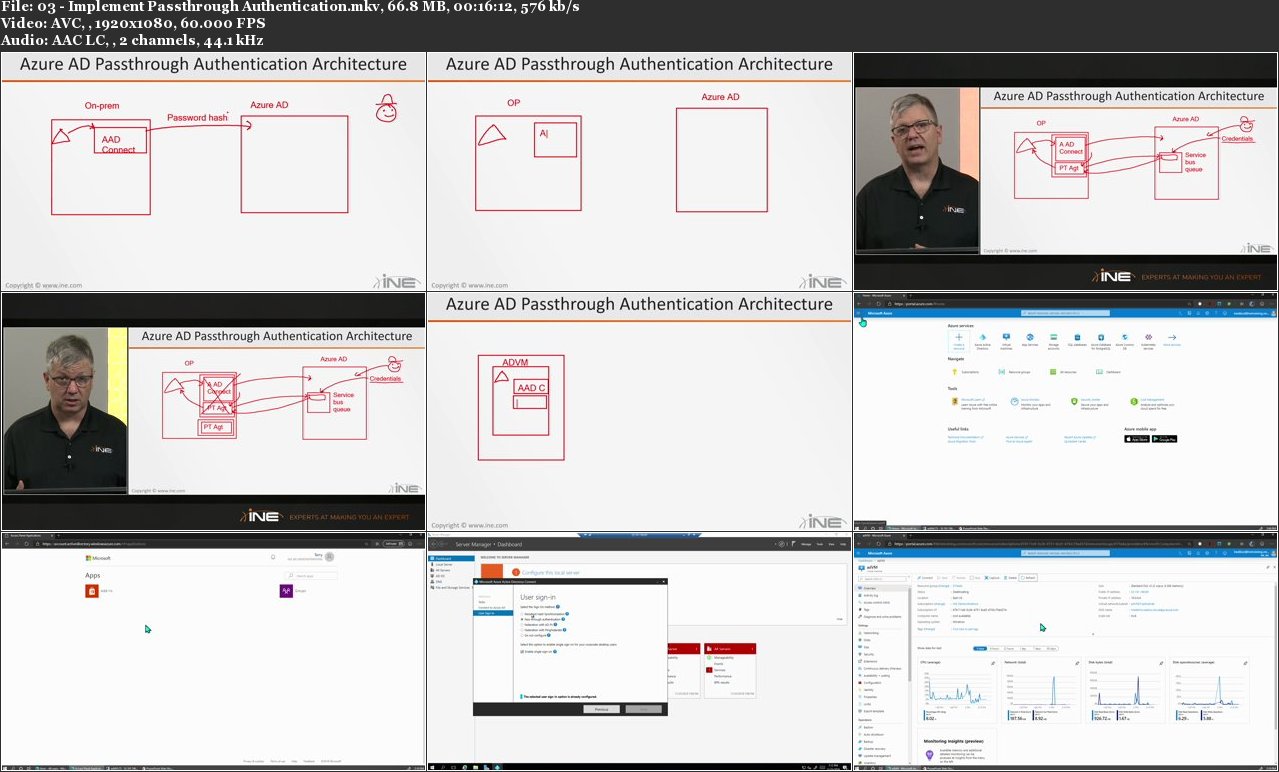The image size is (1279, 772).
Task: Open Resource groups under Navigate
Action: (1014, 372)
